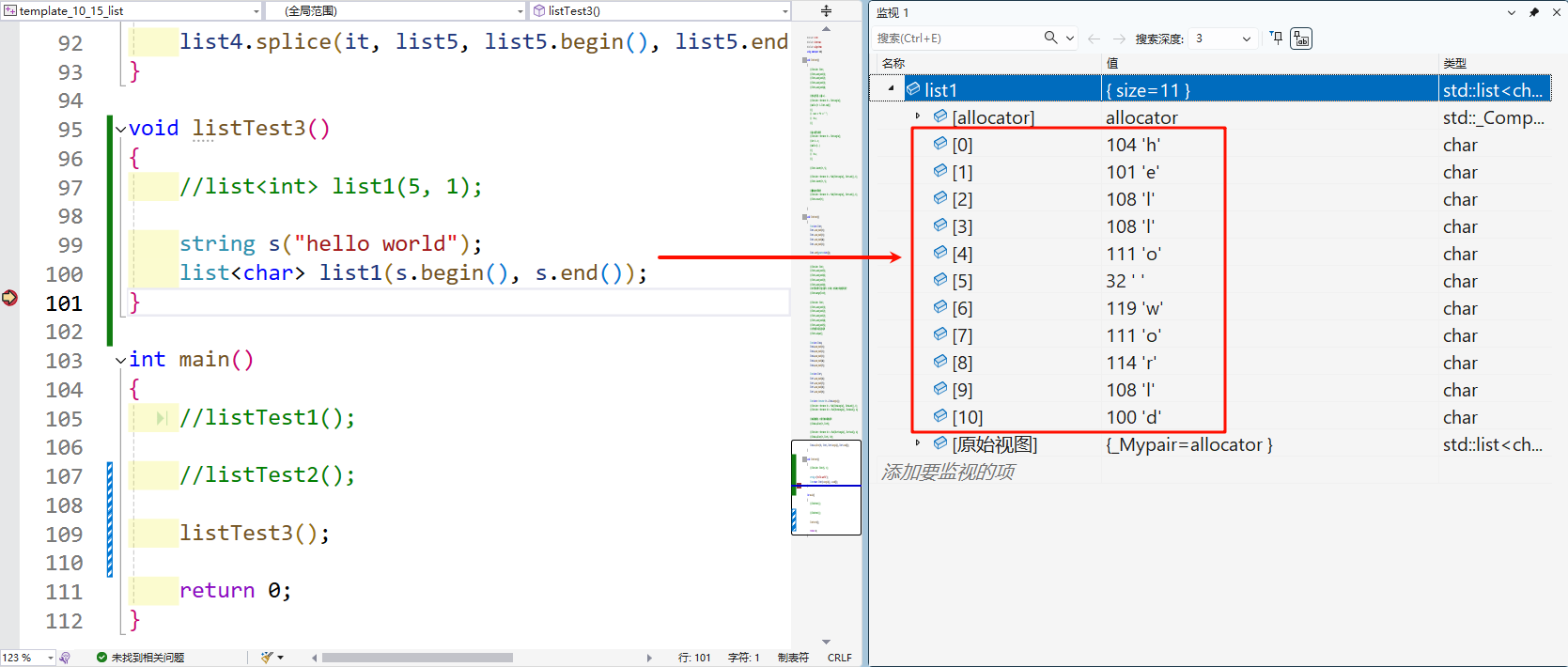This screenshot has width=1568, height=667.
Task: Click the horizontal scrollbar left arrow
Action: [314, 658]
